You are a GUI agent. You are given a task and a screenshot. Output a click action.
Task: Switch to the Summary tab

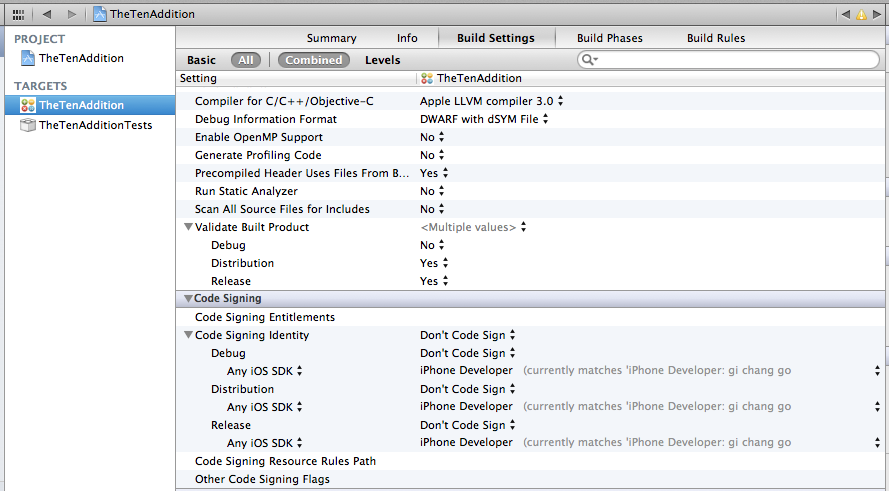[332, 38]
